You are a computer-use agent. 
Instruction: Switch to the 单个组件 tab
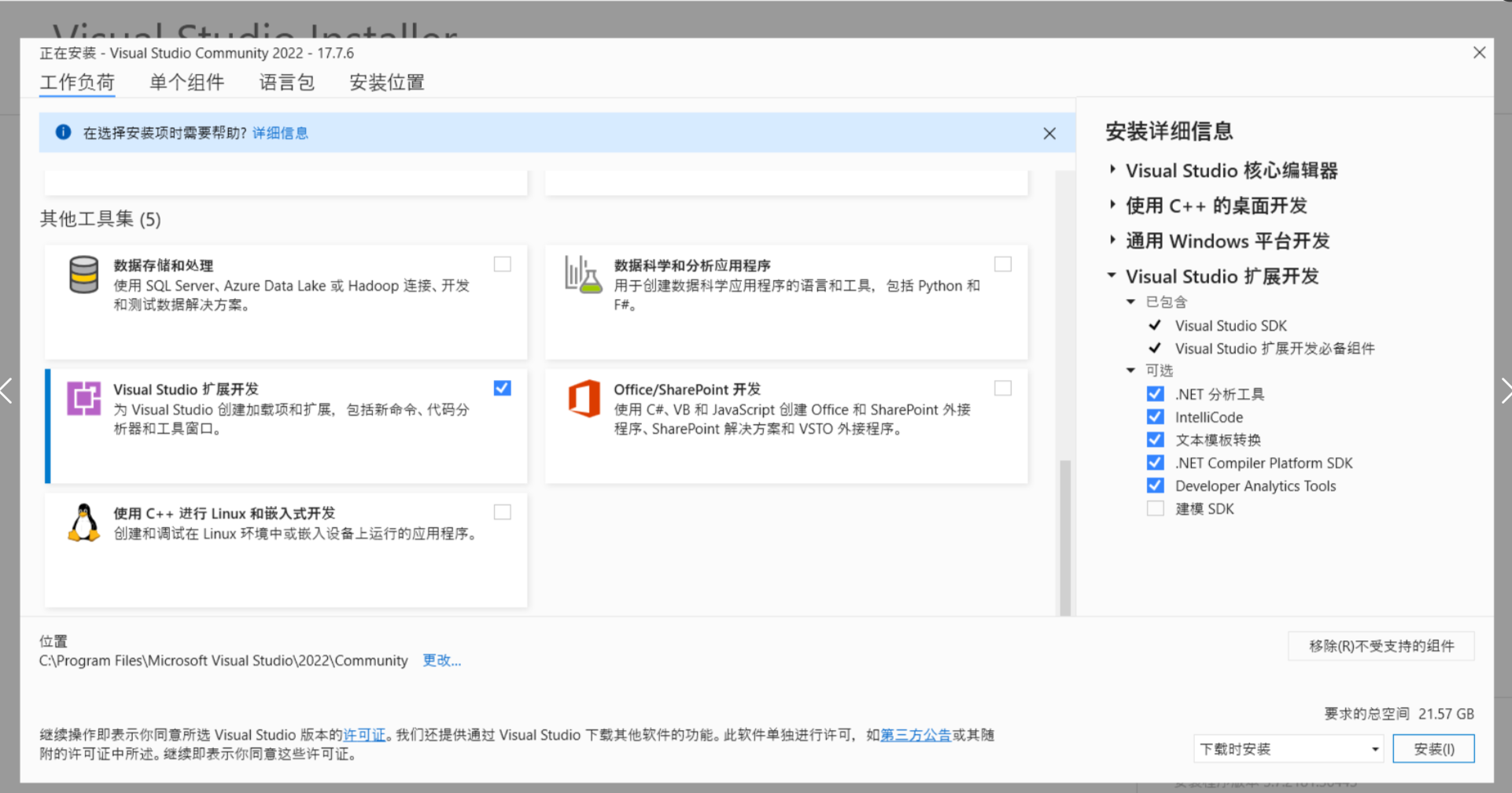187,83
